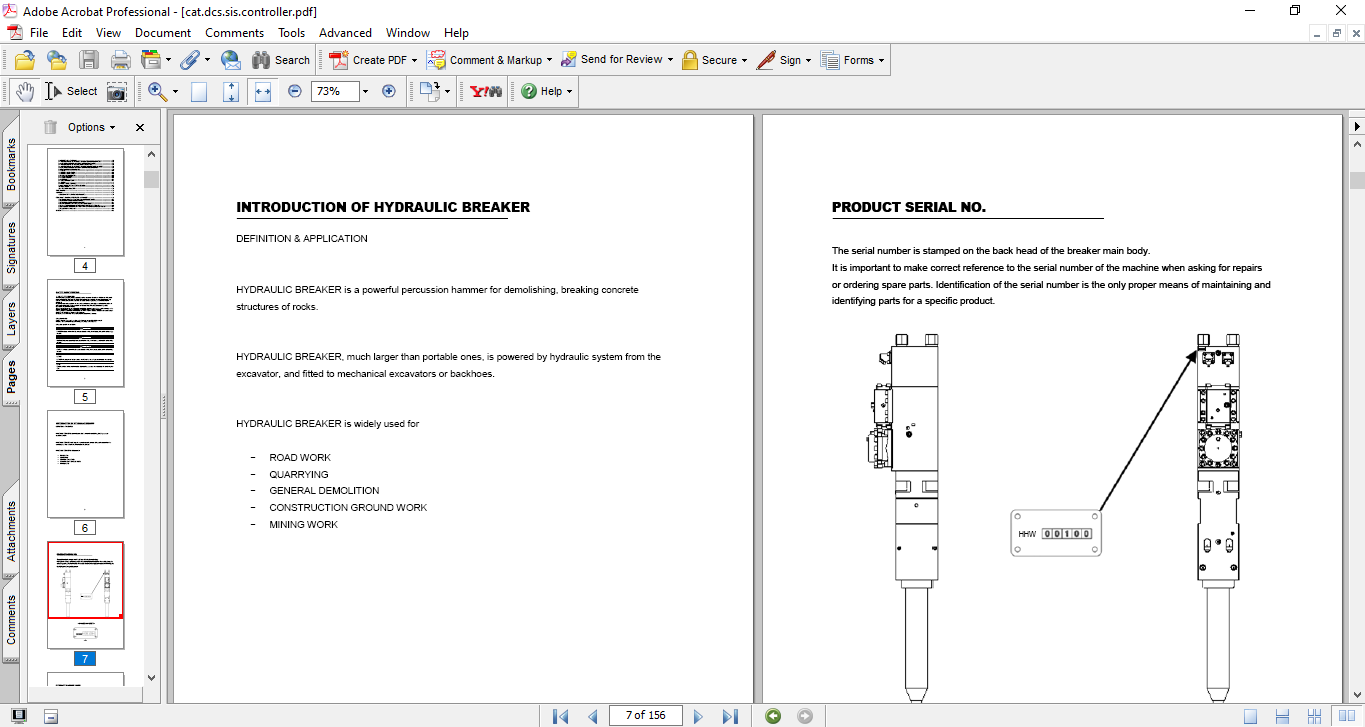The height and width of the screenshot is (727, 1365).
Task: Click the Save icon in toolbar
Action: tap(89, 60)
